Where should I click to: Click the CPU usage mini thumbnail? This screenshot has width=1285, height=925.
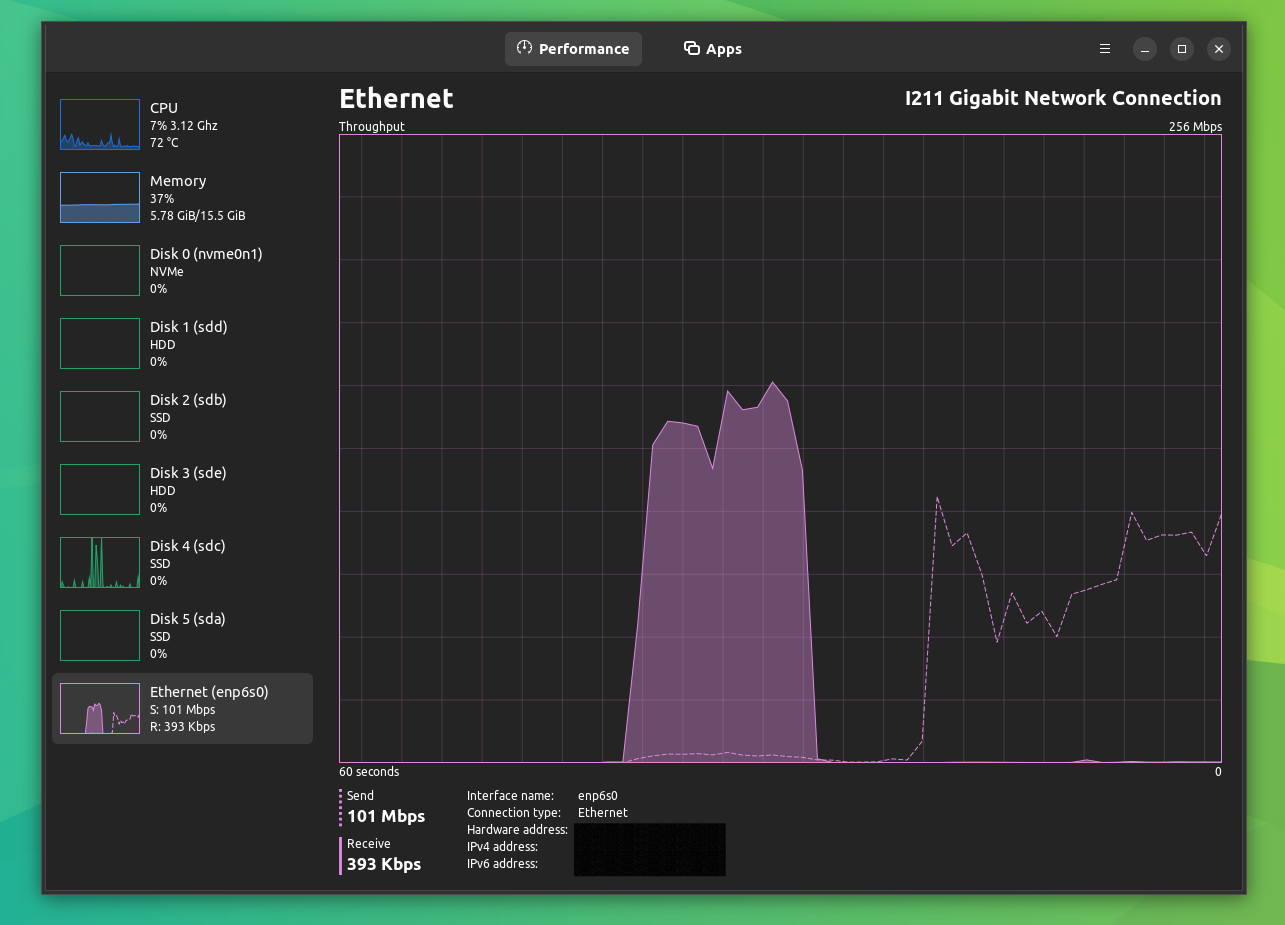pos(99,124)
